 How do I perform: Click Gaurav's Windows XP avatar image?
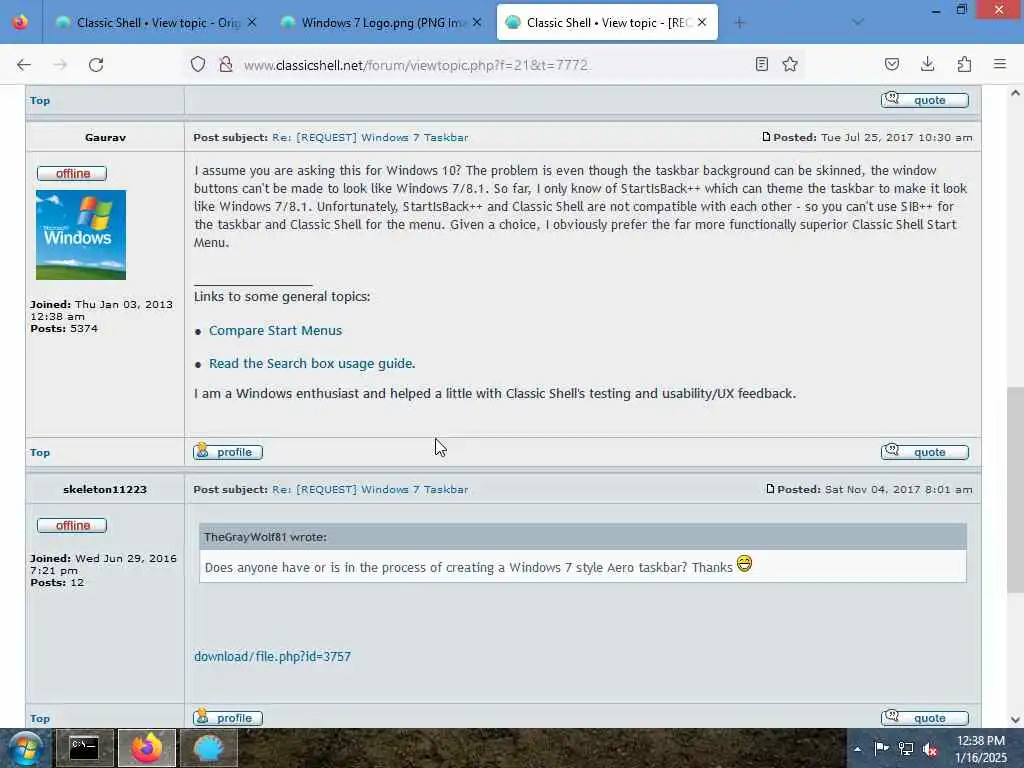coord(81,235)
